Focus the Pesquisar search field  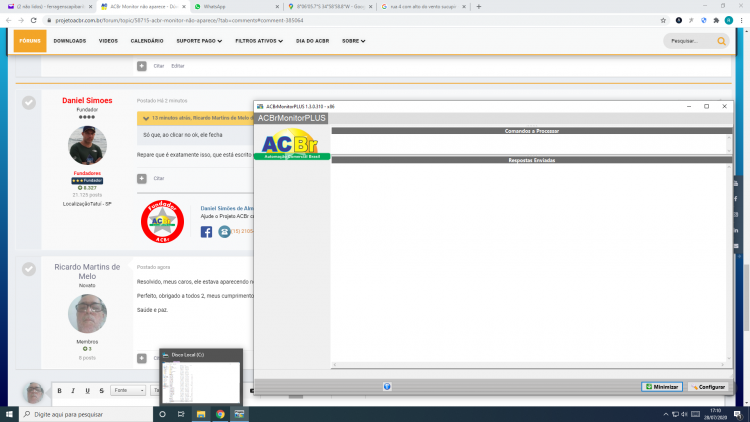click(x=689, y=41)
